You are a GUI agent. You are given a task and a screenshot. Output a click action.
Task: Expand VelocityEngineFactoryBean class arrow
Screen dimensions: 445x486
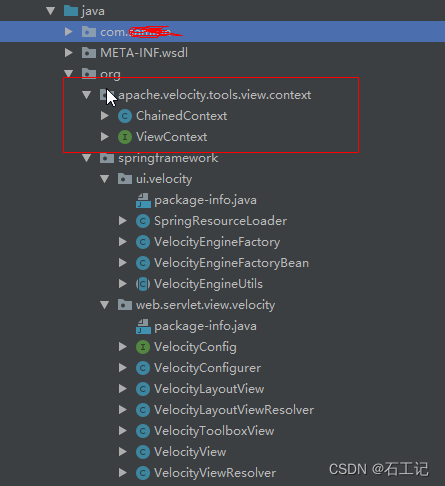[x=123, y=263]
